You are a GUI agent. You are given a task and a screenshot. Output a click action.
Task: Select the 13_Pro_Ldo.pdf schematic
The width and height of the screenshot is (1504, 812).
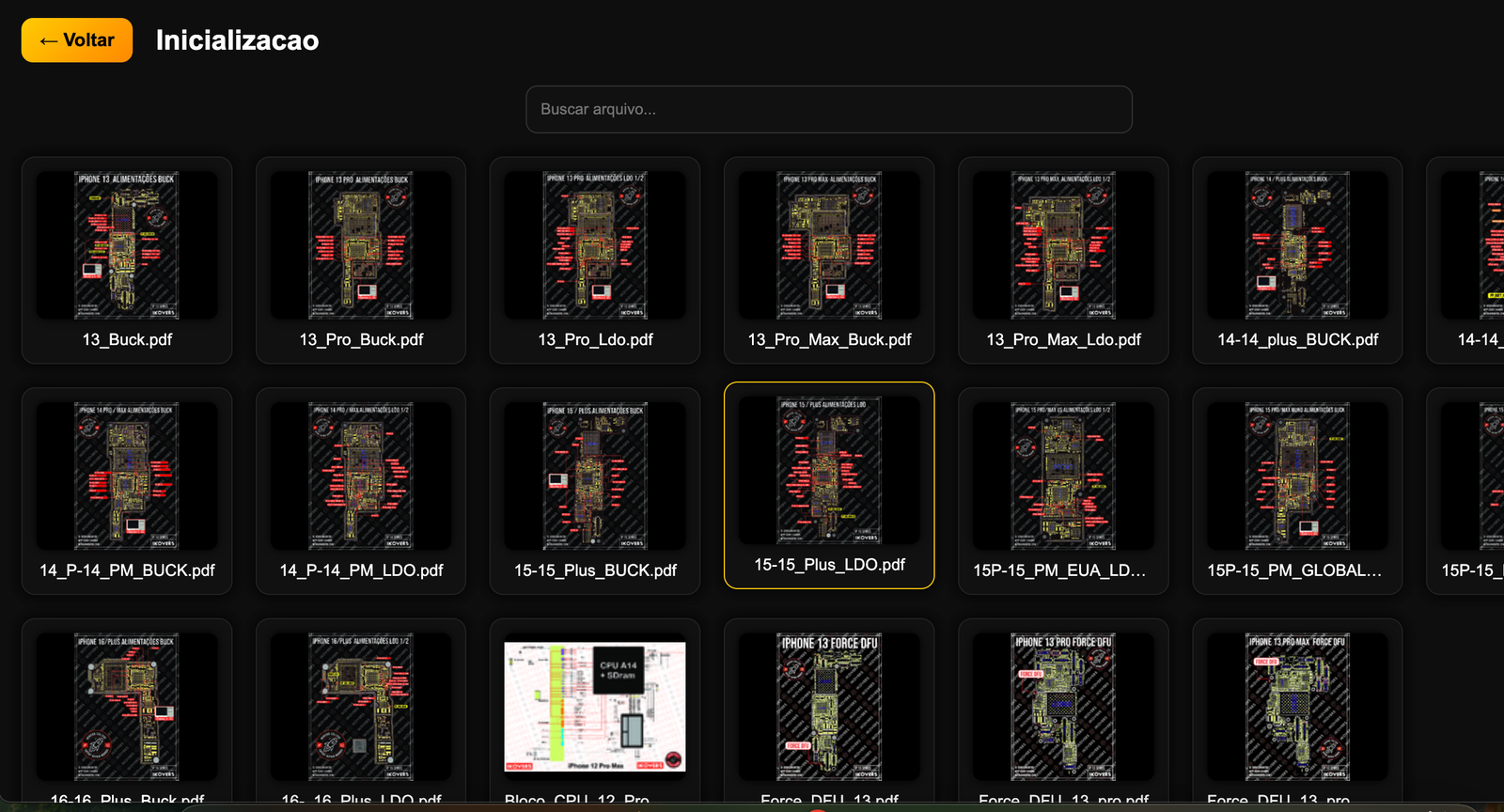point(595,260)
